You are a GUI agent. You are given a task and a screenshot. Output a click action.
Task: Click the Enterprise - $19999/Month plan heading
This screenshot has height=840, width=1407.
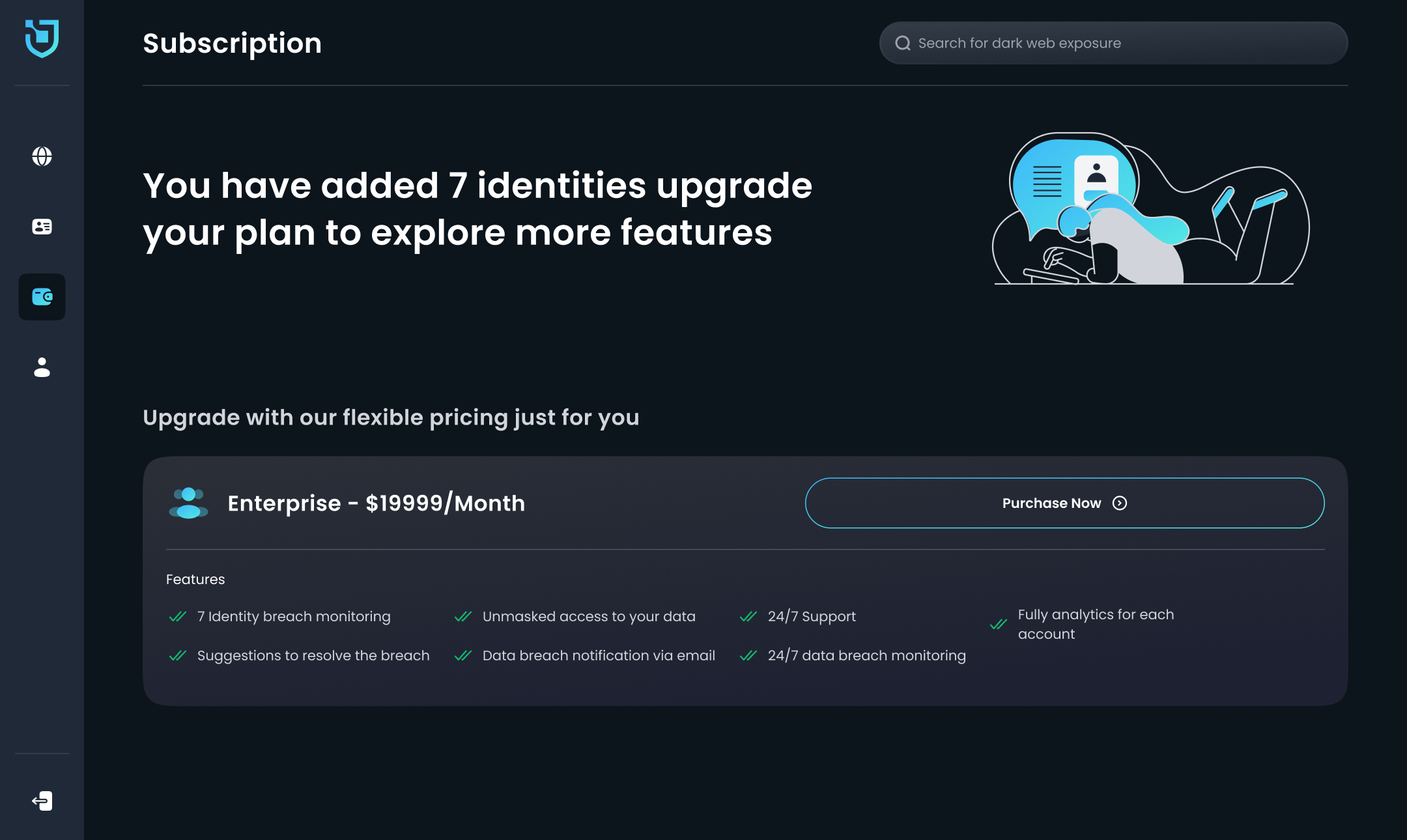click(x=376, y=503)
